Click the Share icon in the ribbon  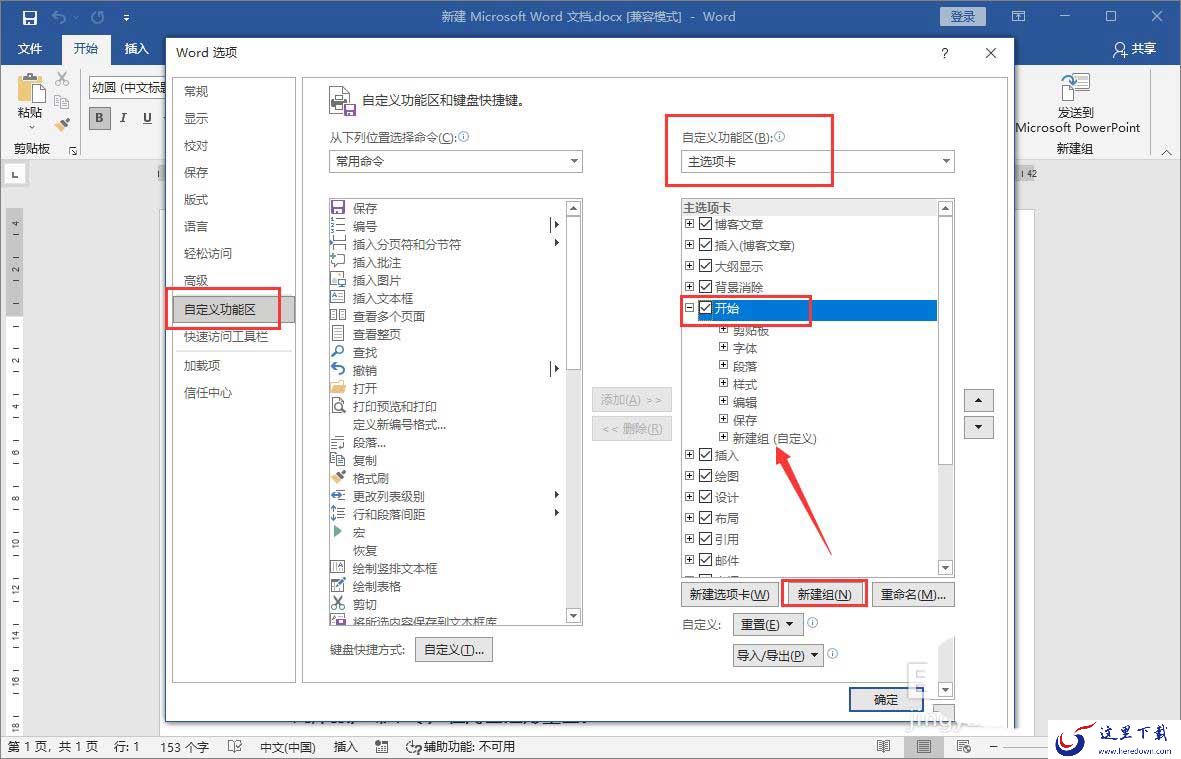[1120, 50]
